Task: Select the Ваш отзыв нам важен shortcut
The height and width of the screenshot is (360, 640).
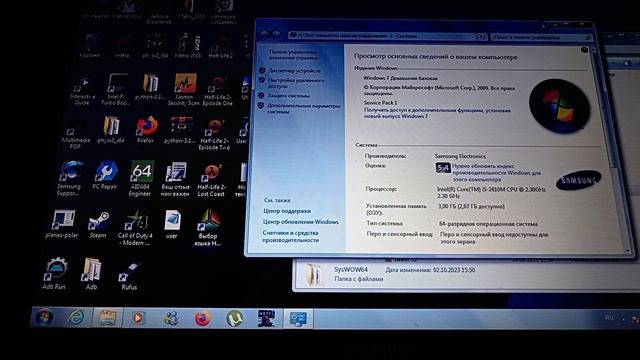Action: pyautogui.click(x=176, y=180)
